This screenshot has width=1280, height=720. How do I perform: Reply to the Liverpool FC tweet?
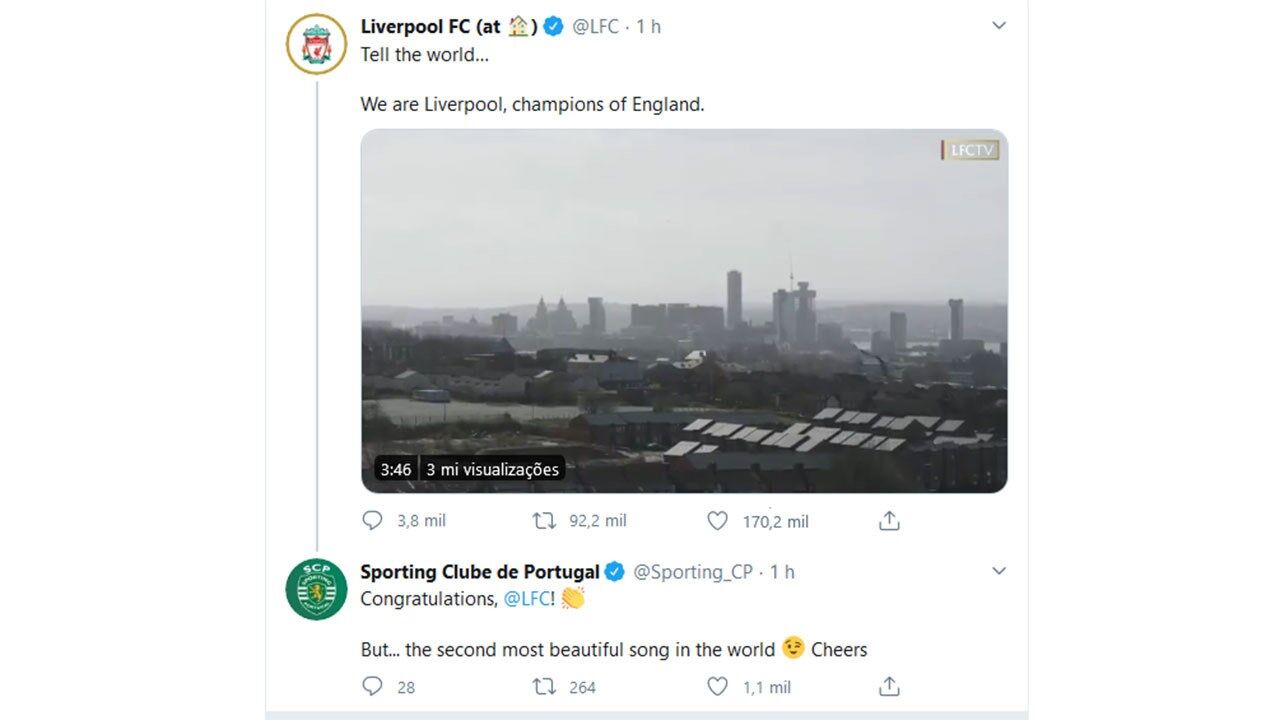point(372,521)
